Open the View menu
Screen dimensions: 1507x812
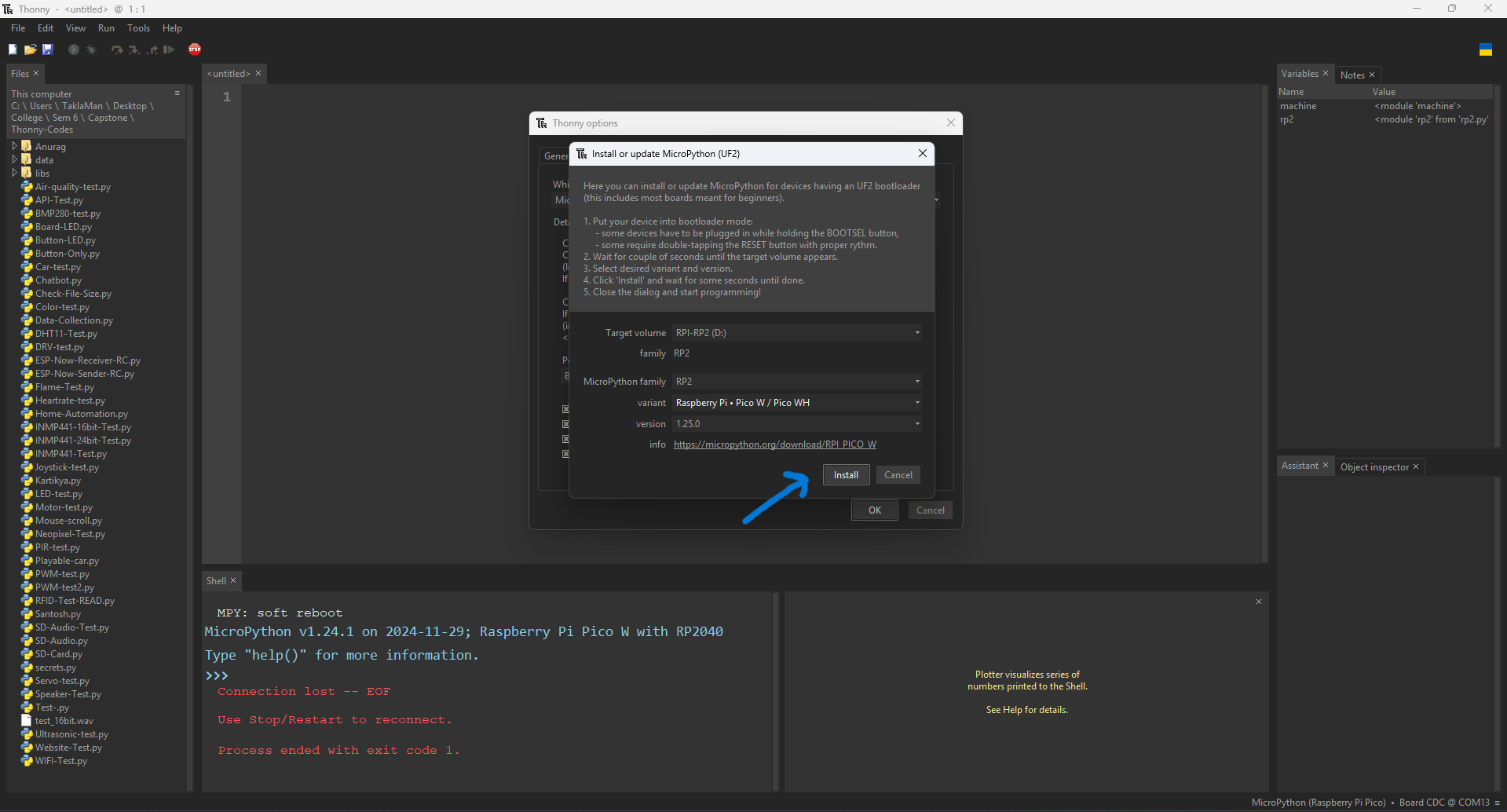click(75, 27)
